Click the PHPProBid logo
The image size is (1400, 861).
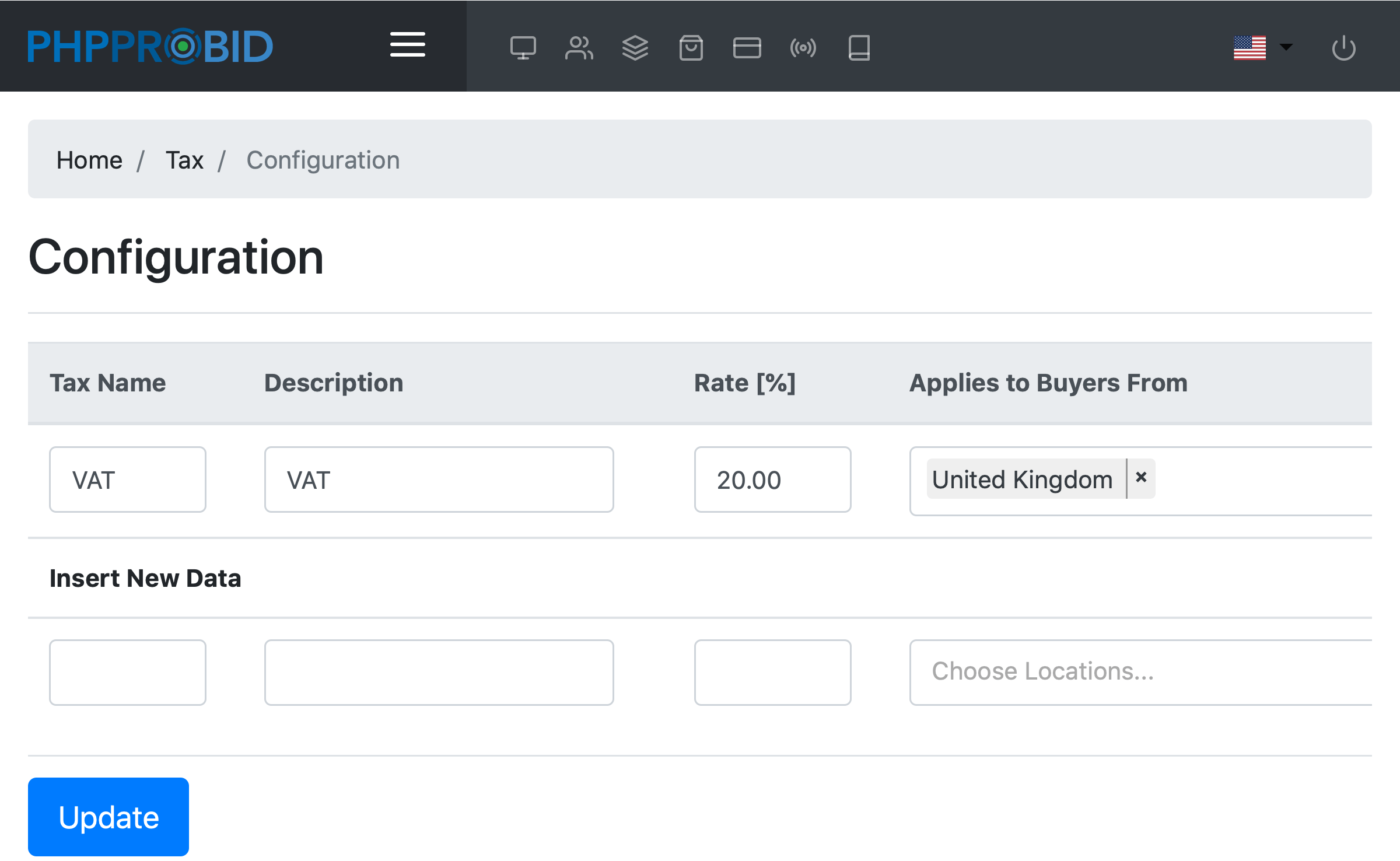(150, 46)
